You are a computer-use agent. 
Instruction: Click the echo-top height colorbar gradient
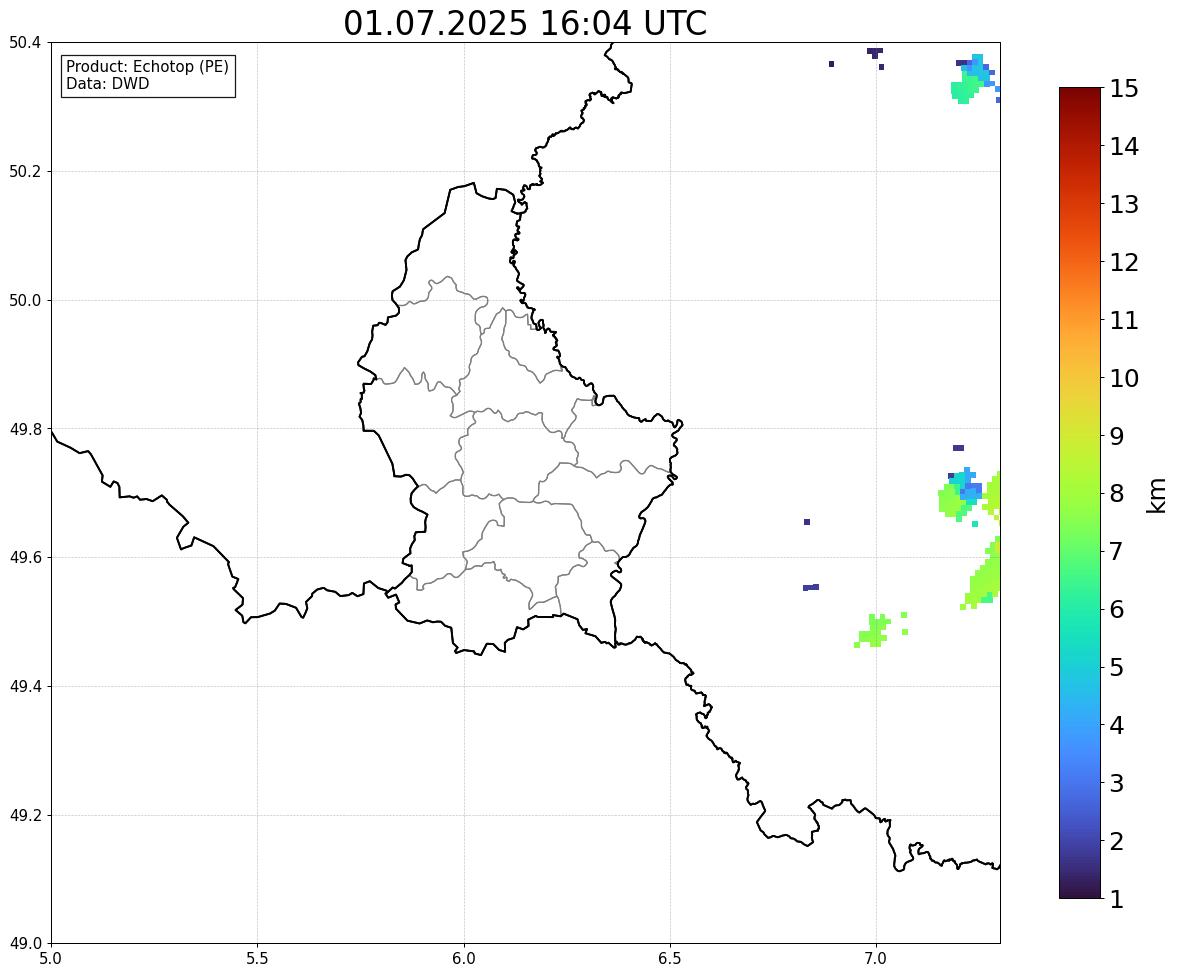coord(1080,493)
